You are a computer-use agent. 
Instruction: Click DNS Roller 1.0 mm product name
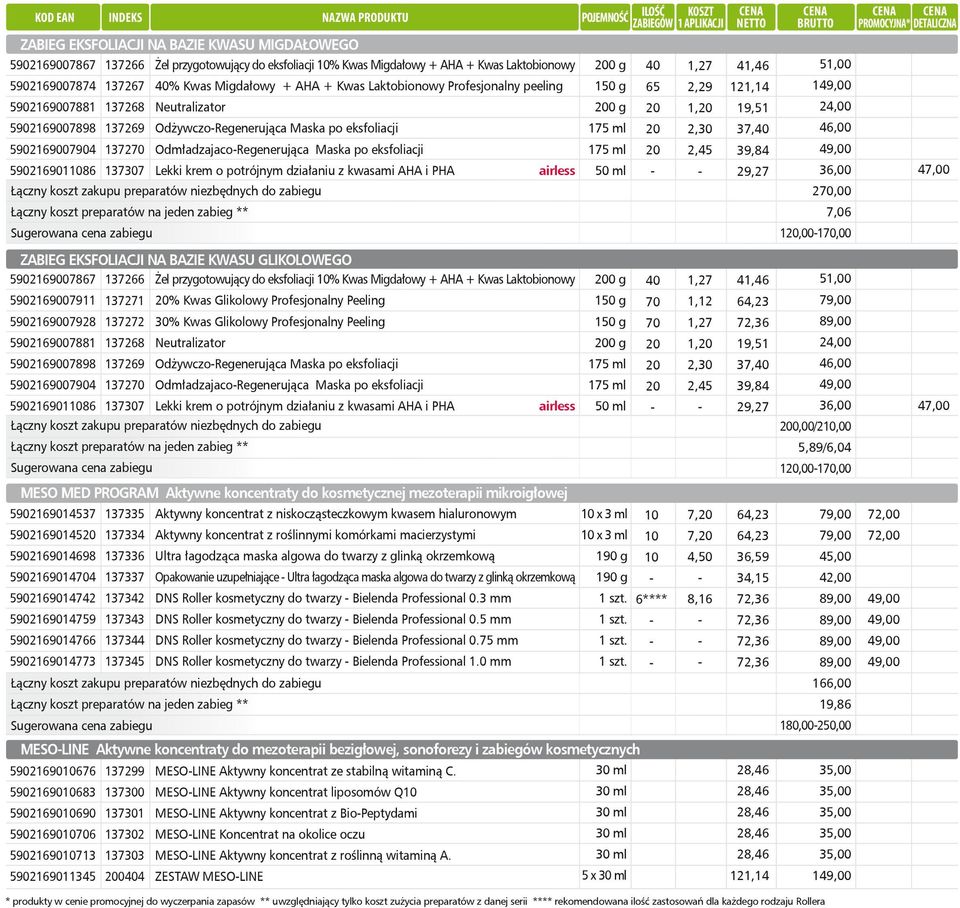pos(333,661)
